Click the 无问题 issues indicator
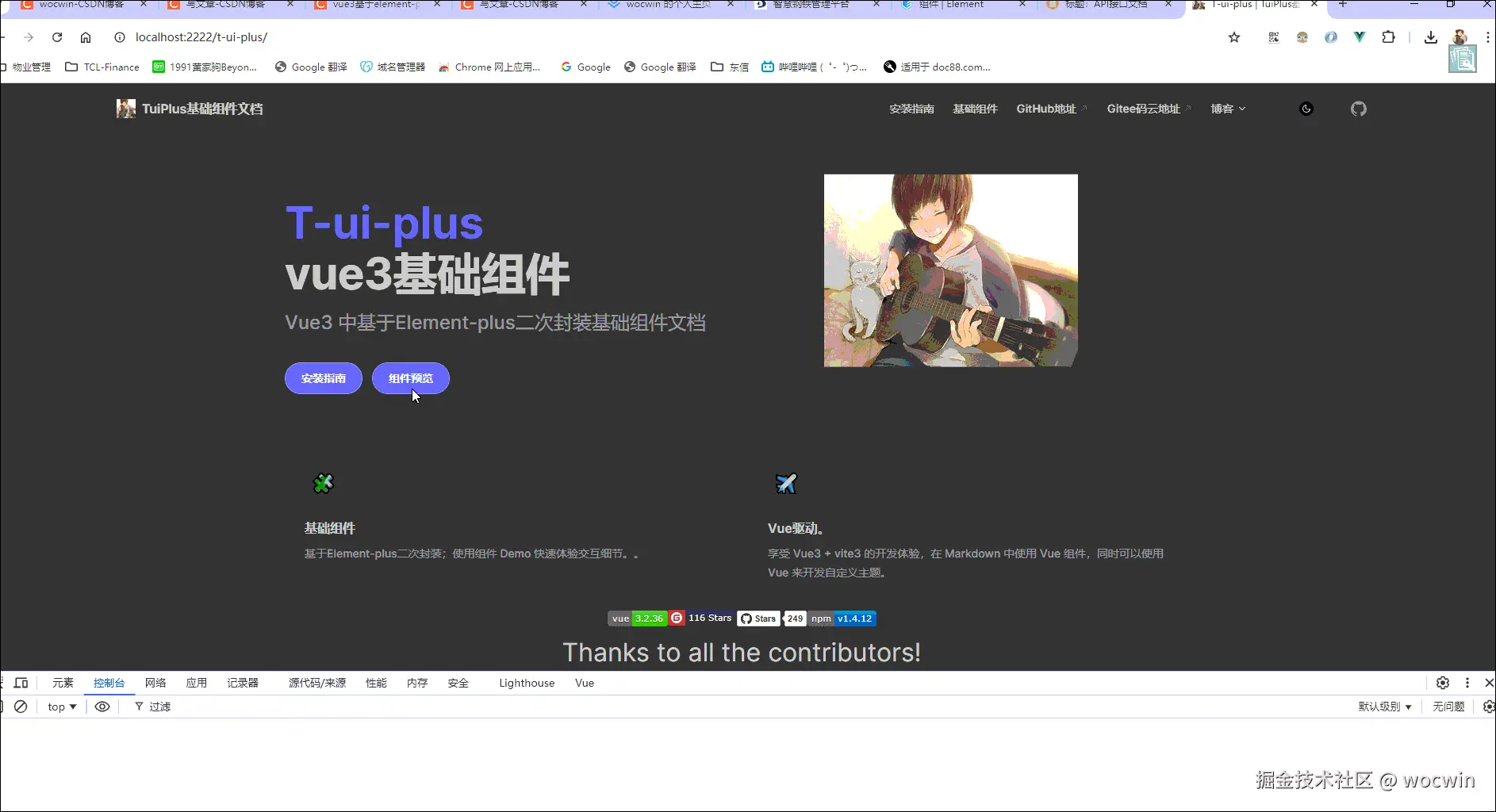This screenshot has height=812, width=1496. pos(1448,707)
